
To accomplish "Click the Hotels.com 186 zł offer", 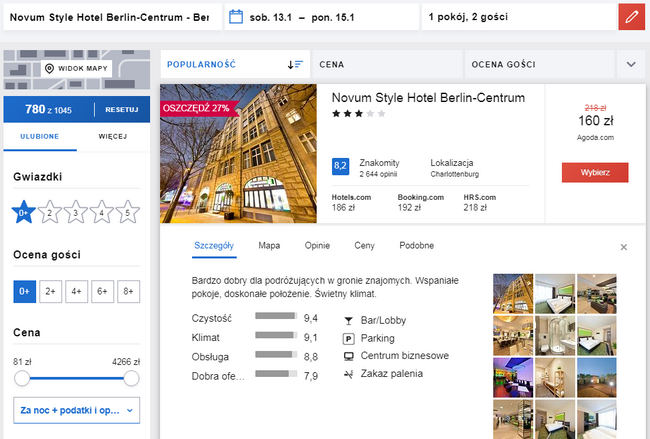I will [x=351, y=203].
